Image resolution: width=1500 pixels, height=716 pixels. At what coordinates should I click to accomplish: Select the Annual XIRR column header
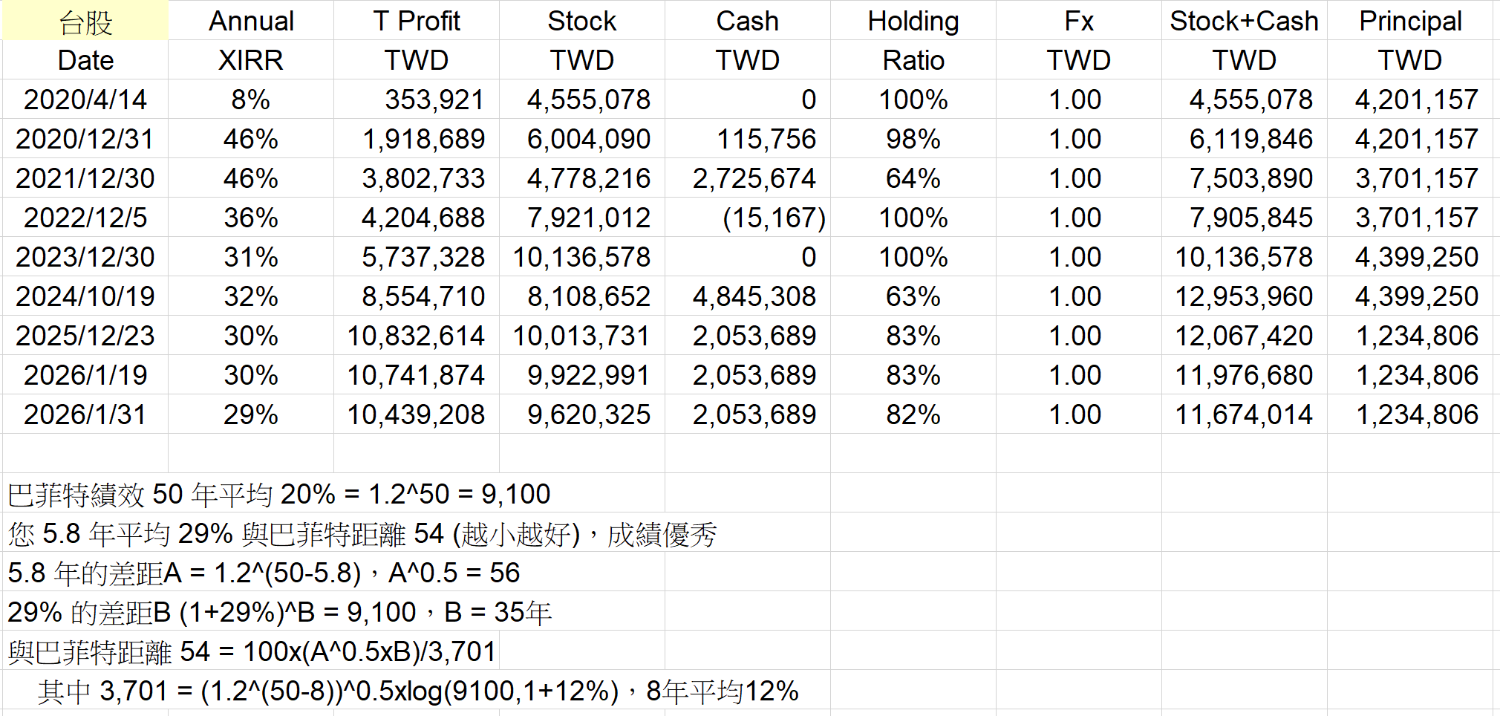(x=251, y=21)
